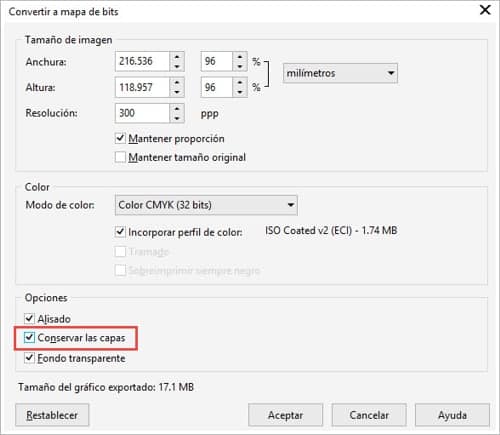This screenshot has width=500, height=435.
Task: Decrease Altura value with down arrow
Action: tap(177, 92)
